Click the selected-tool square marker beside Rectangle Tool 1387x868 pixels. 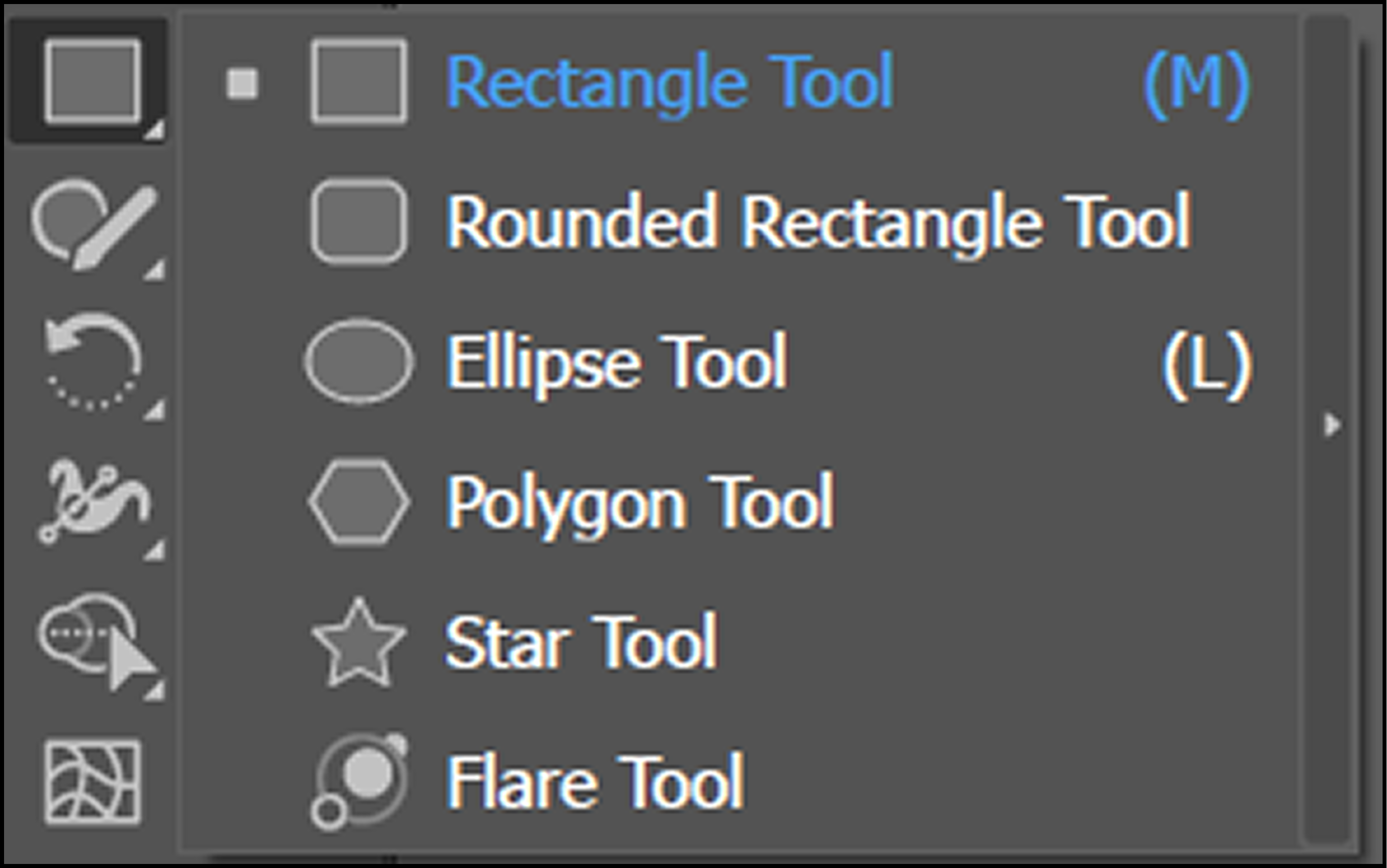(x=242, y=84)
